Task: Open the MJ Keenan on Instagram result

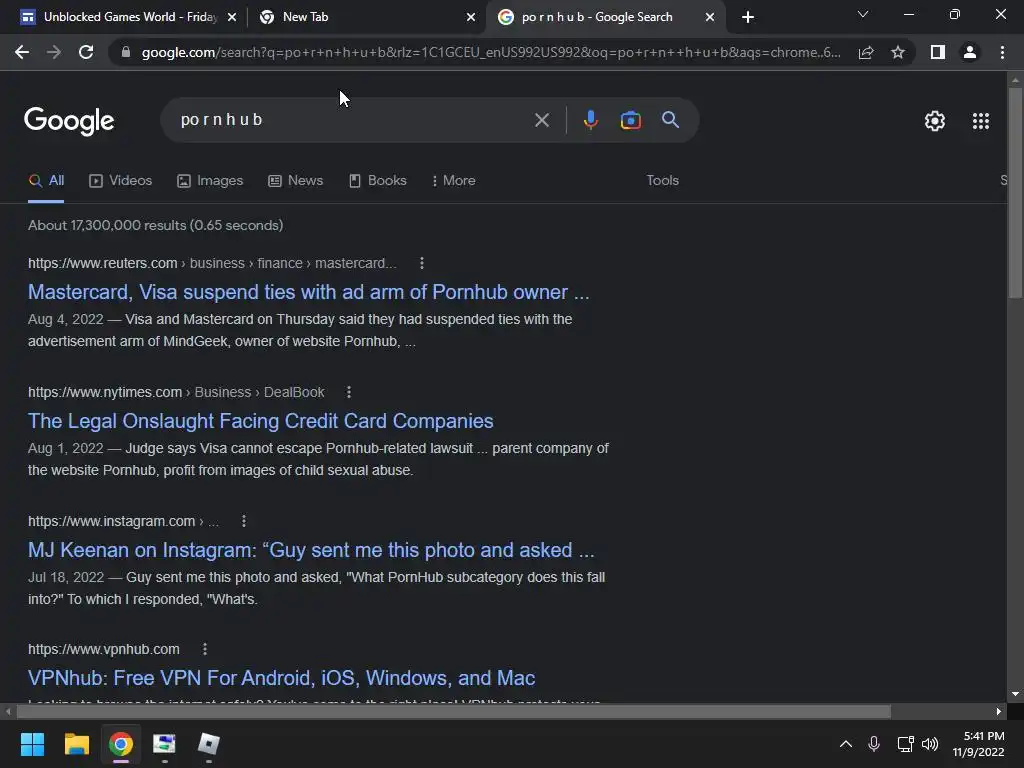Action: pos(311,550)
